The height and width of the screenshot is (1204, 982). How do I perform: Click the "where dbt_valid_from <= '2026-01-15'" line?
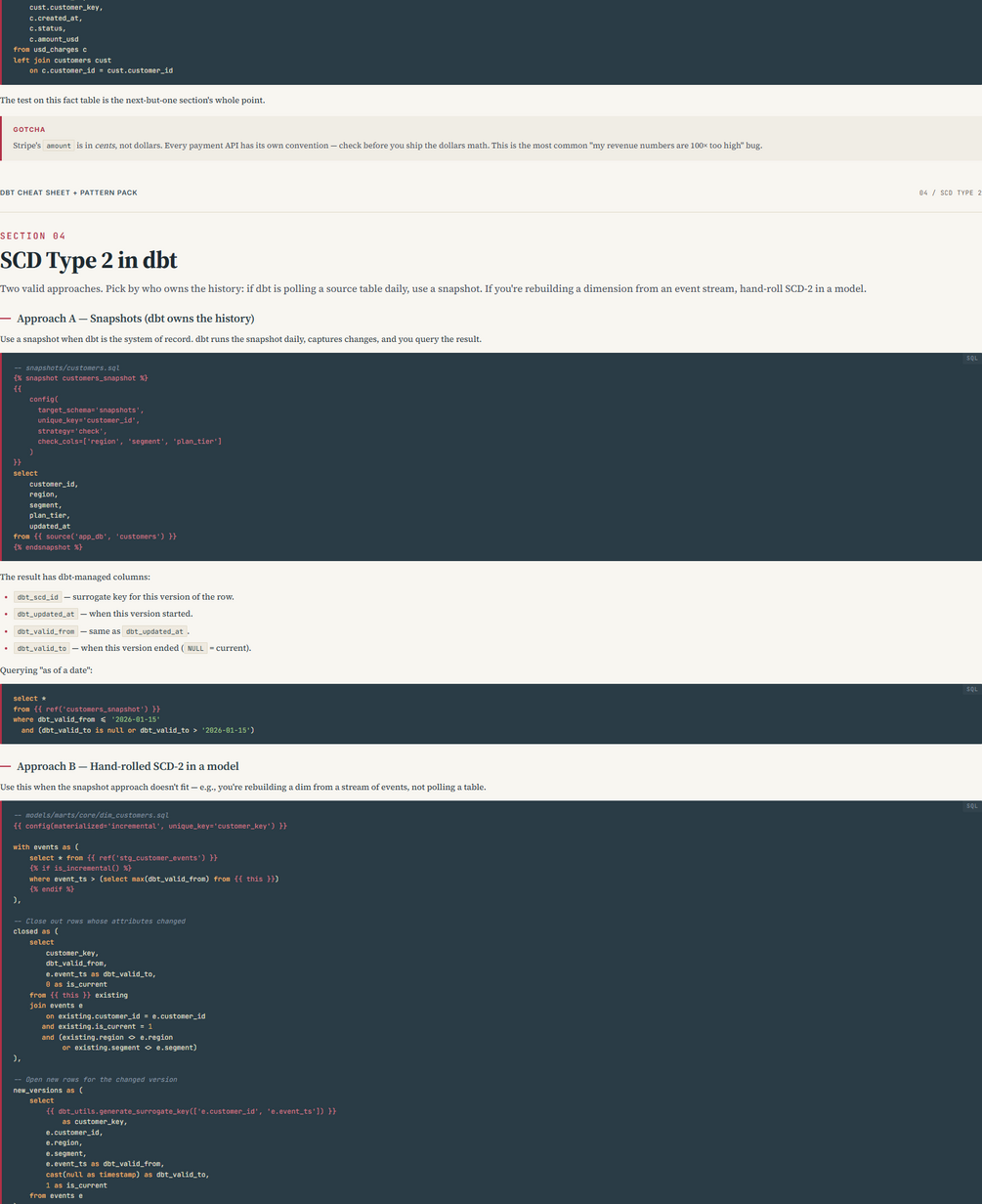(87, 719)
